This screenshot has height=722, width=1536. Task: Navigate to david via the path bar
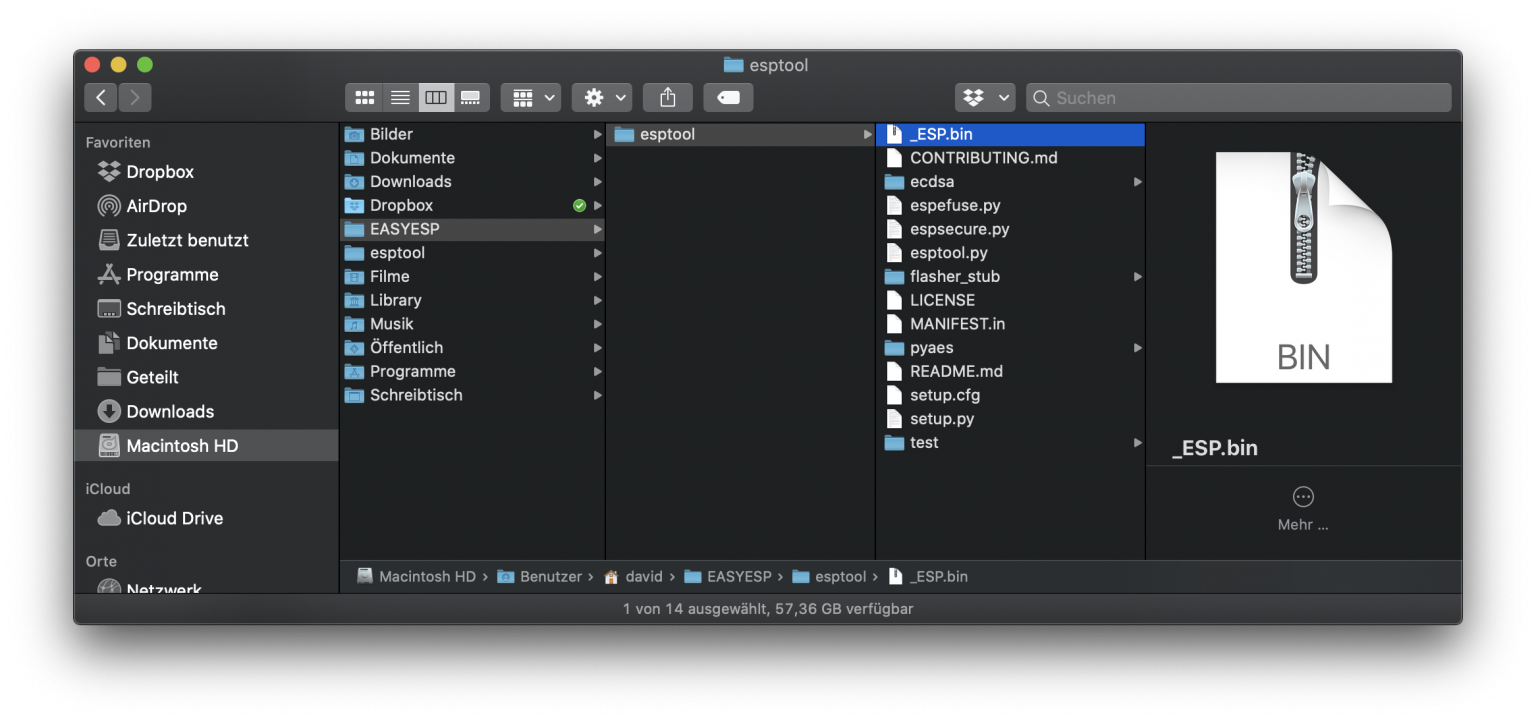pos(644,576)
